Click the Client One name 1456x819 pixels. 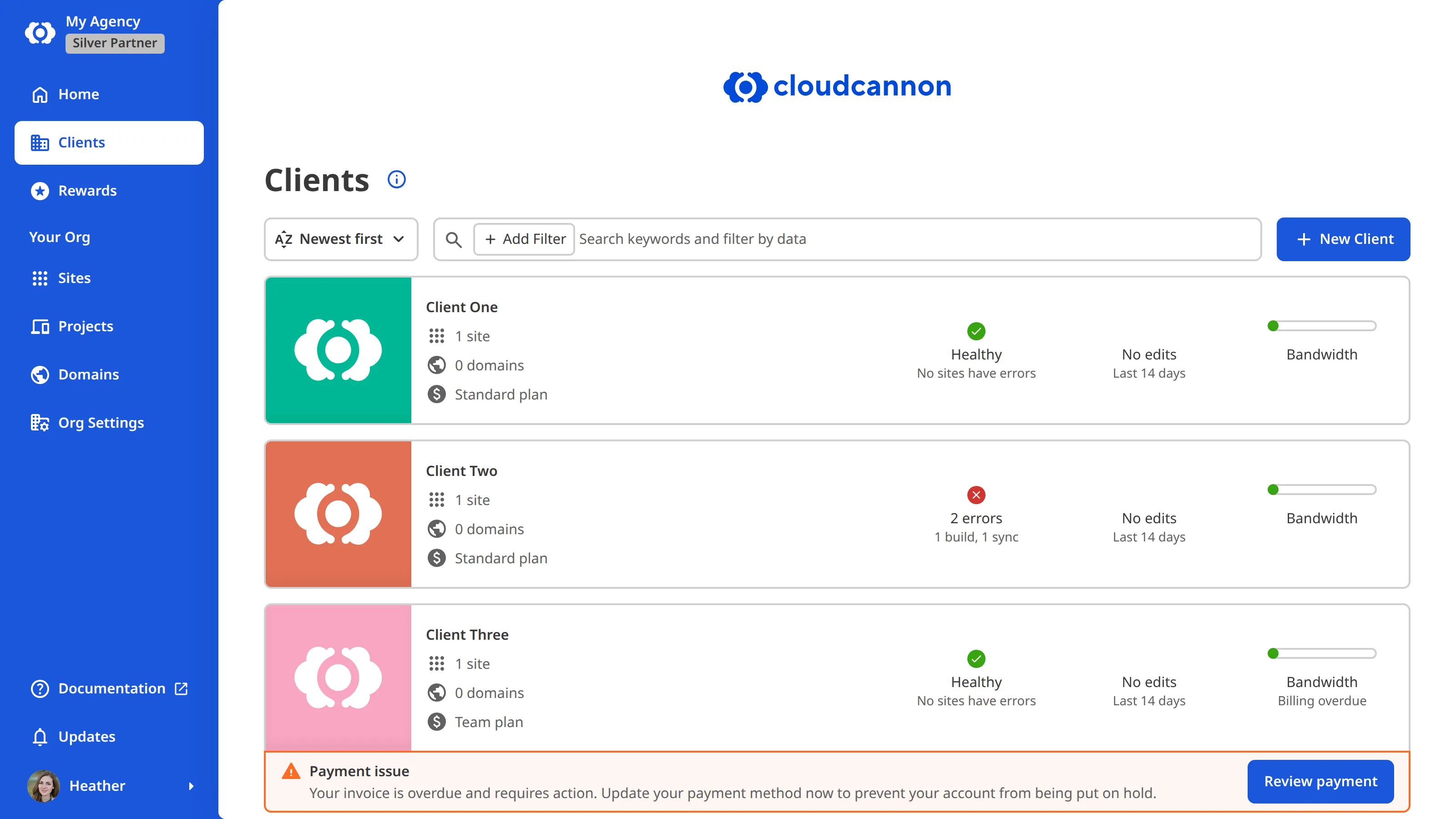coord(462,308)
